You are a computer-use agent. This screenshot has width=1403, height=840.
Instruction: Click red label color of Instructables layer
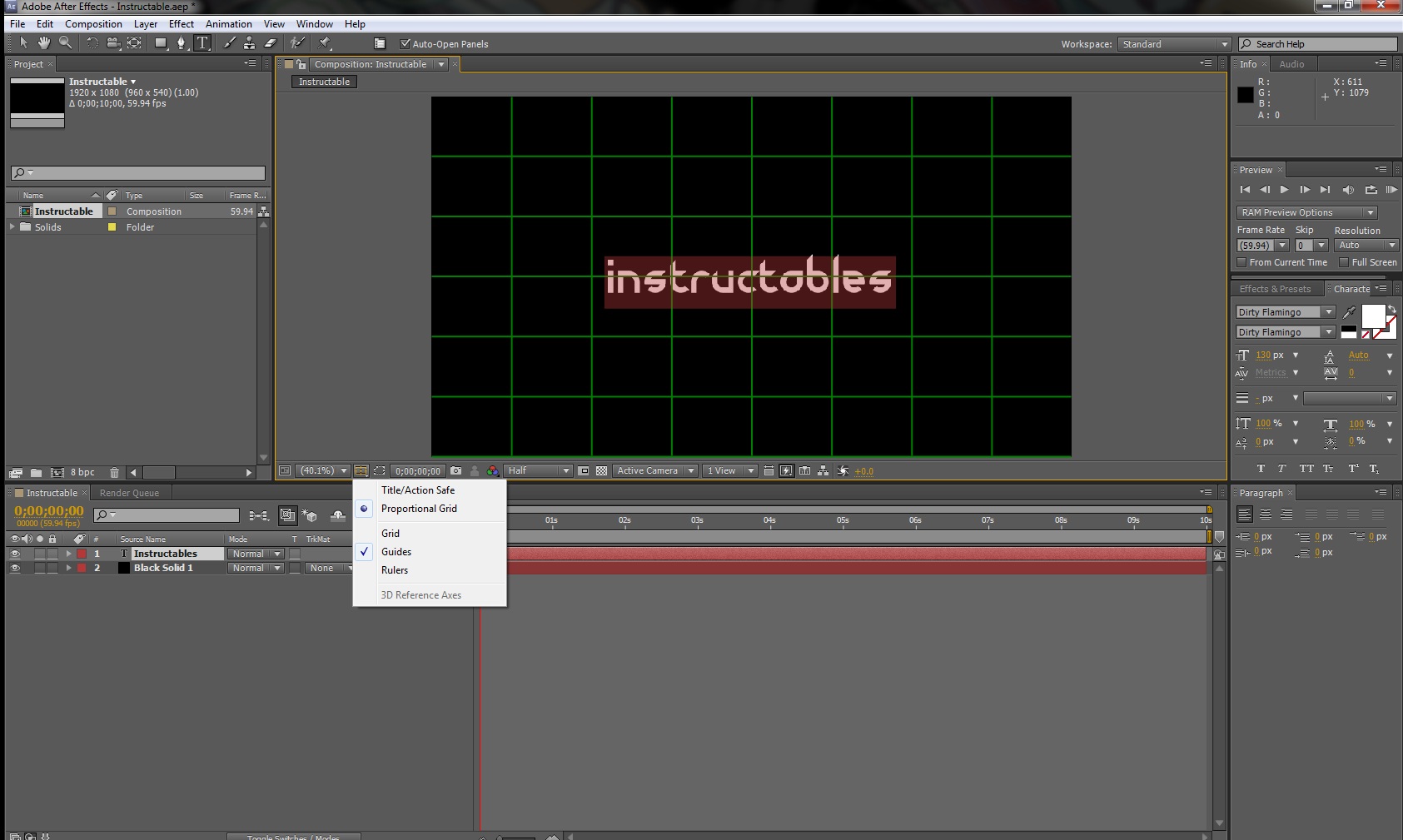[82, 554]
